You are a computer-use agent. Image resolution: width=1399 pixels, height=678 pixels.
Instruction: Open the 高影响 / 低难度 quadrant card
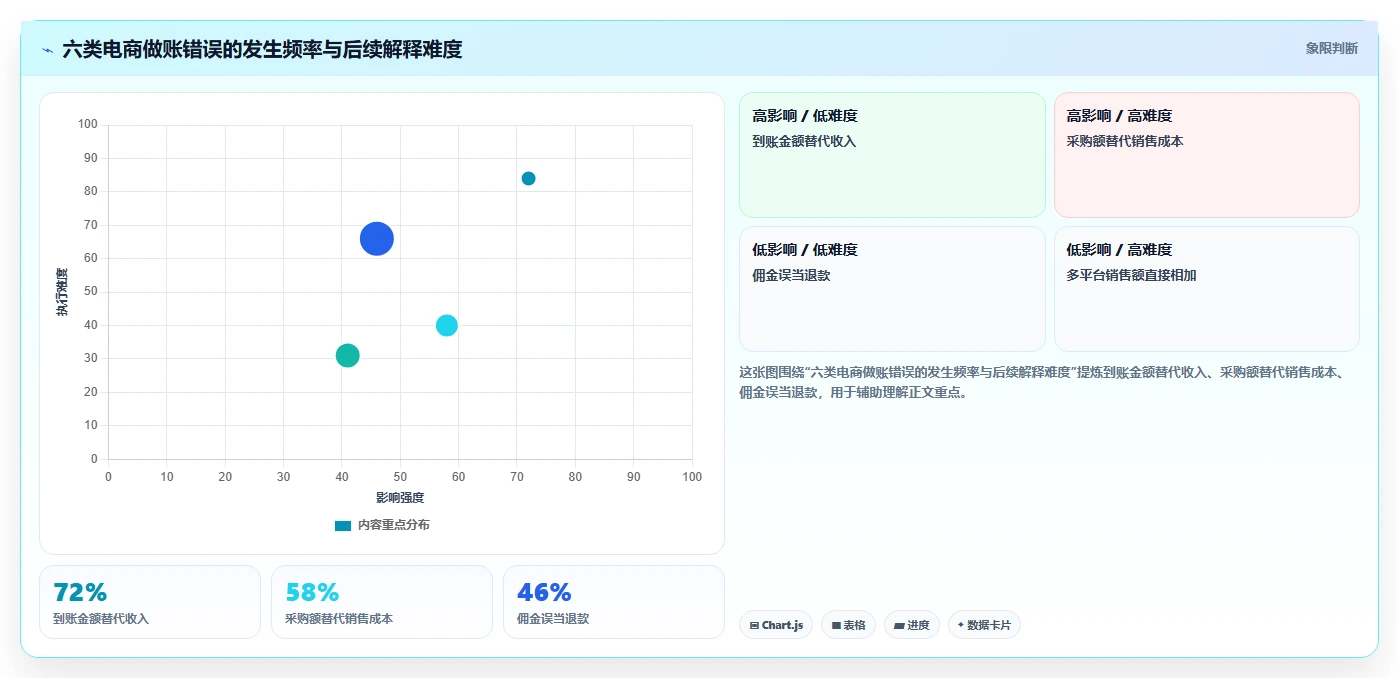point(892,155)
